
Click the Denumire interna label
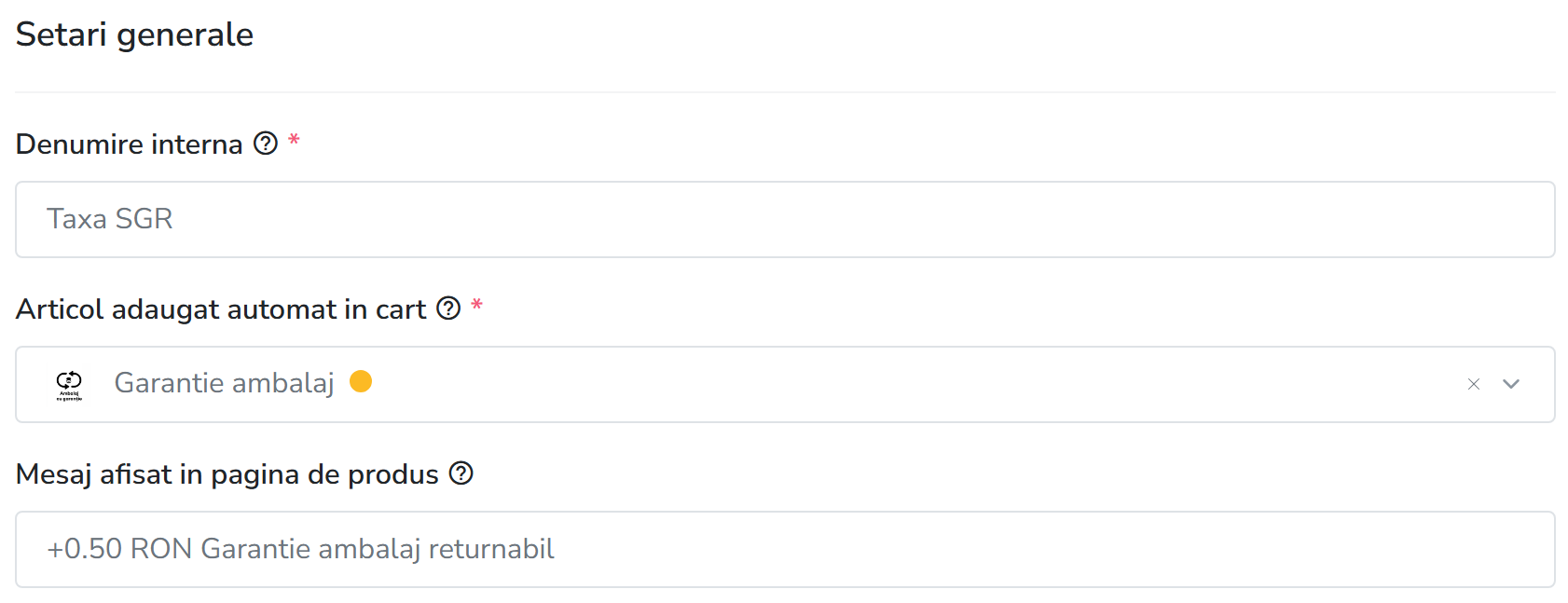coord(130,144)
